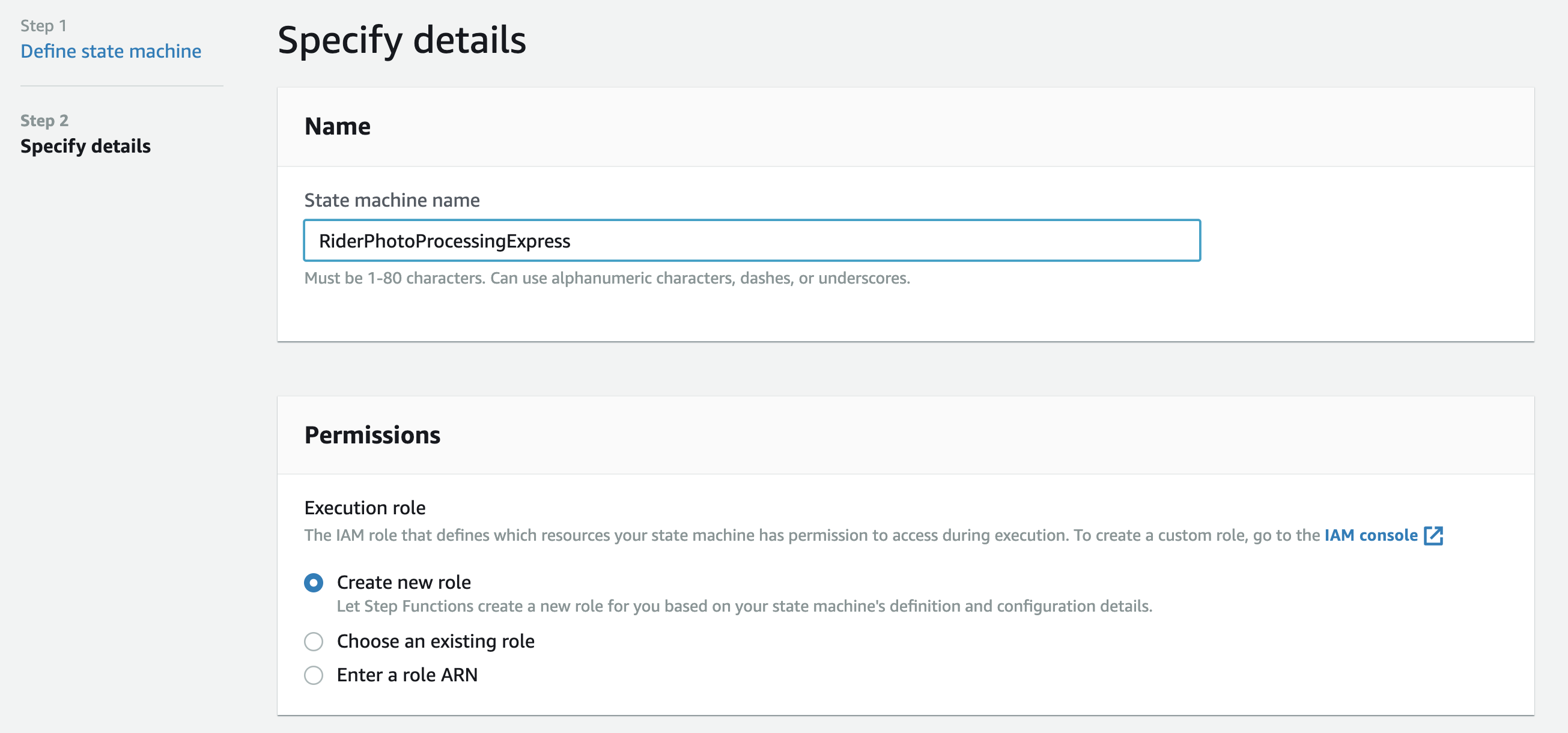Open the external link icon beside IAM console
Screen dimensions: 1568x733
click(x=1433, y=536)
